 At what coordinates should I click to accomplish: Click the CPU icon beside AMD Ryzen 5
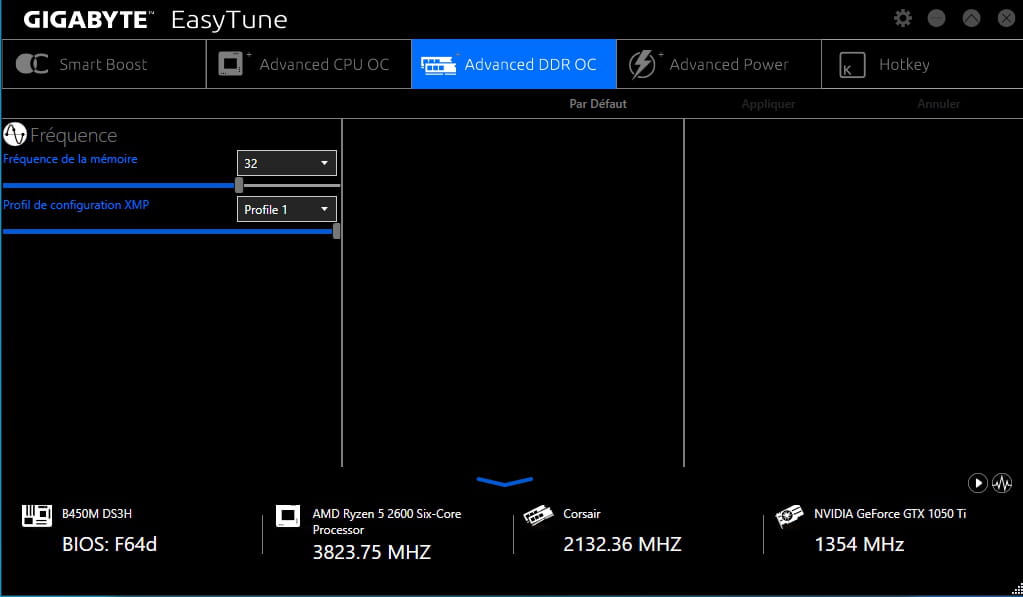click(x=288, y=516)
